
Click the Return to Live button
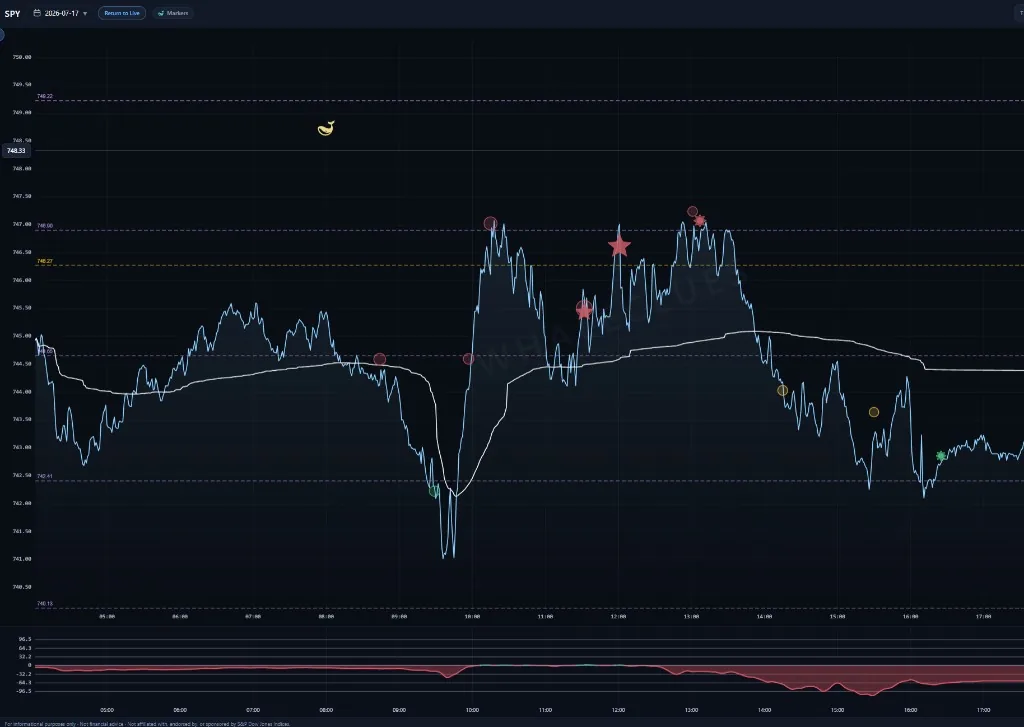122,13
